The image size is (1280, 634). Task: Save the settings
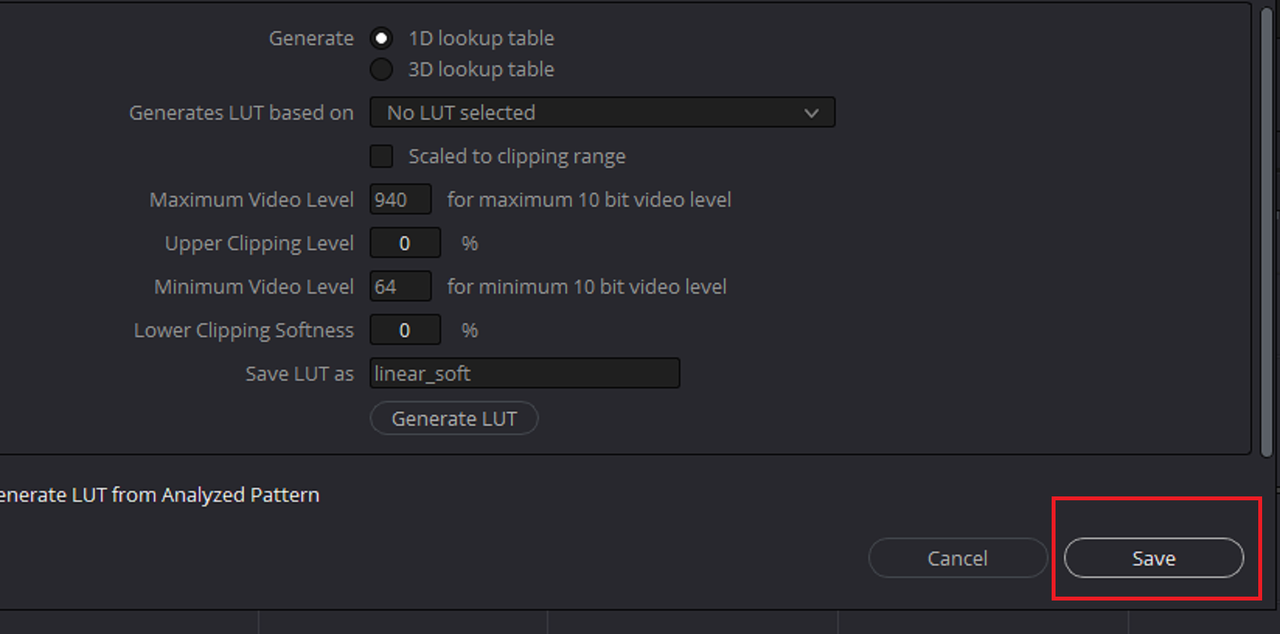click(x=1154, y=558)
